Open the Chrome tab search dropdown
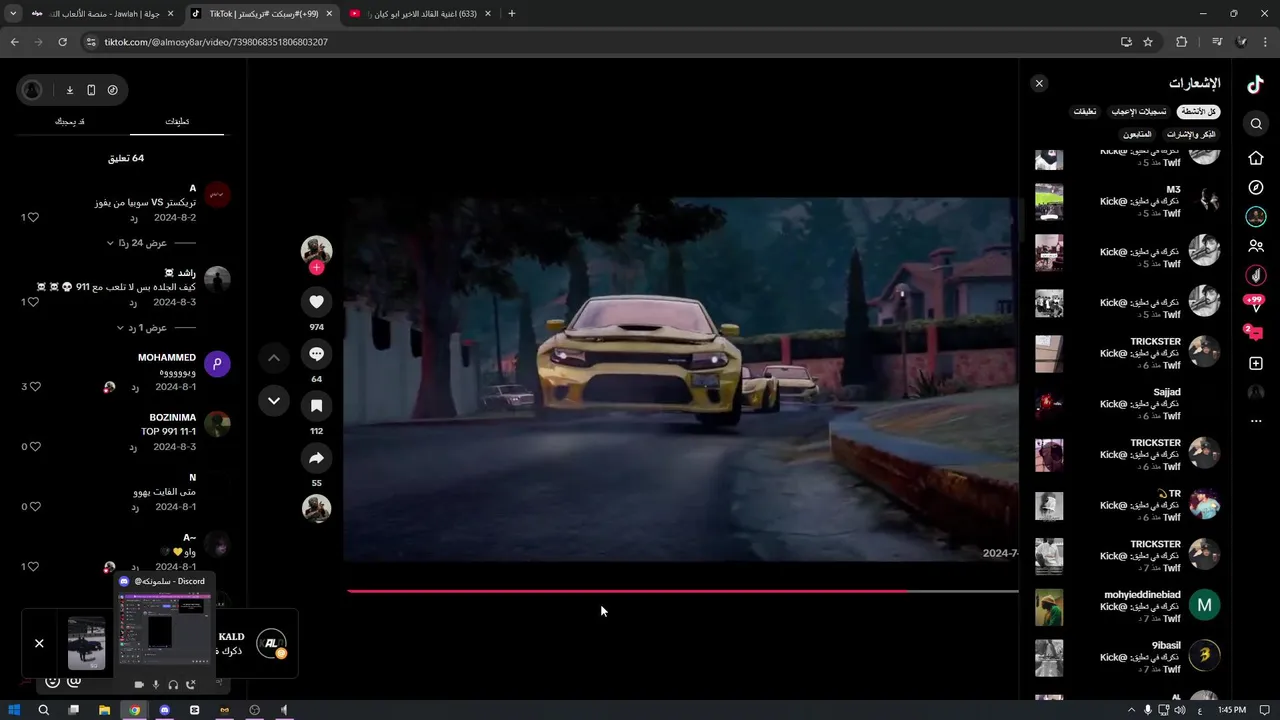The width and height of the screenshot is (1280, 720). tap(12, 14)
